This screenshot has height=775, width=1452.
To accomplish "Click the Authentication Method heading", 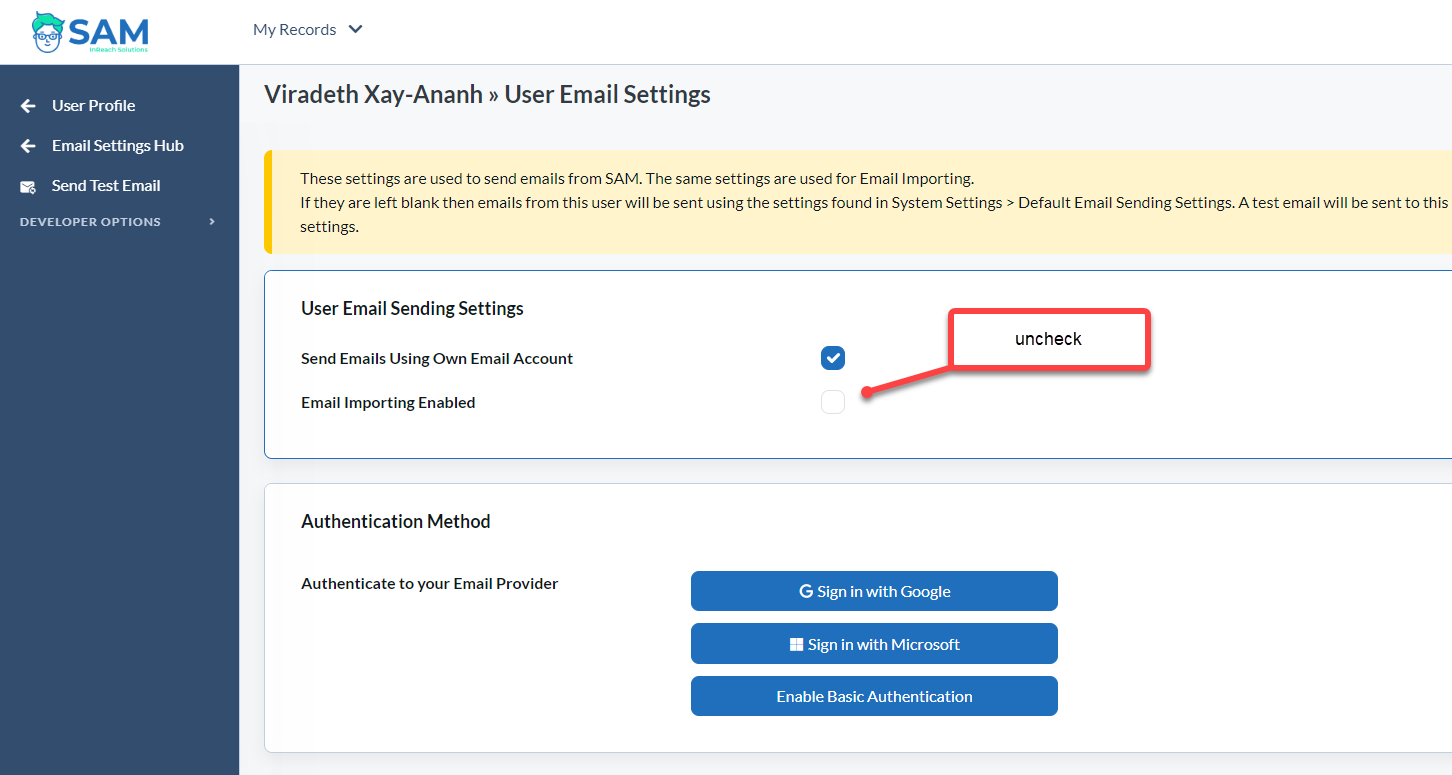I will pyautogui.click(x=396, y=521).
